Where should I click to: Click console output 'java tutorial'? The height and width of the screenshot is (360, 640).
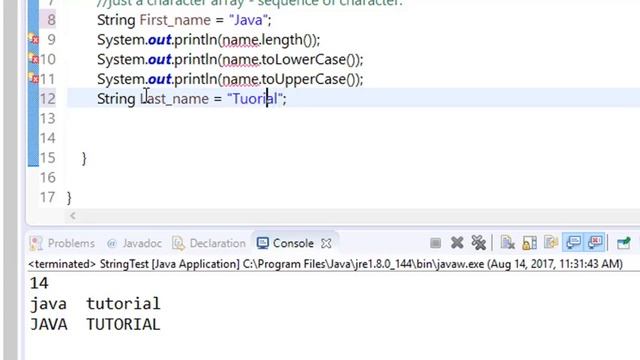click(95, 304)
